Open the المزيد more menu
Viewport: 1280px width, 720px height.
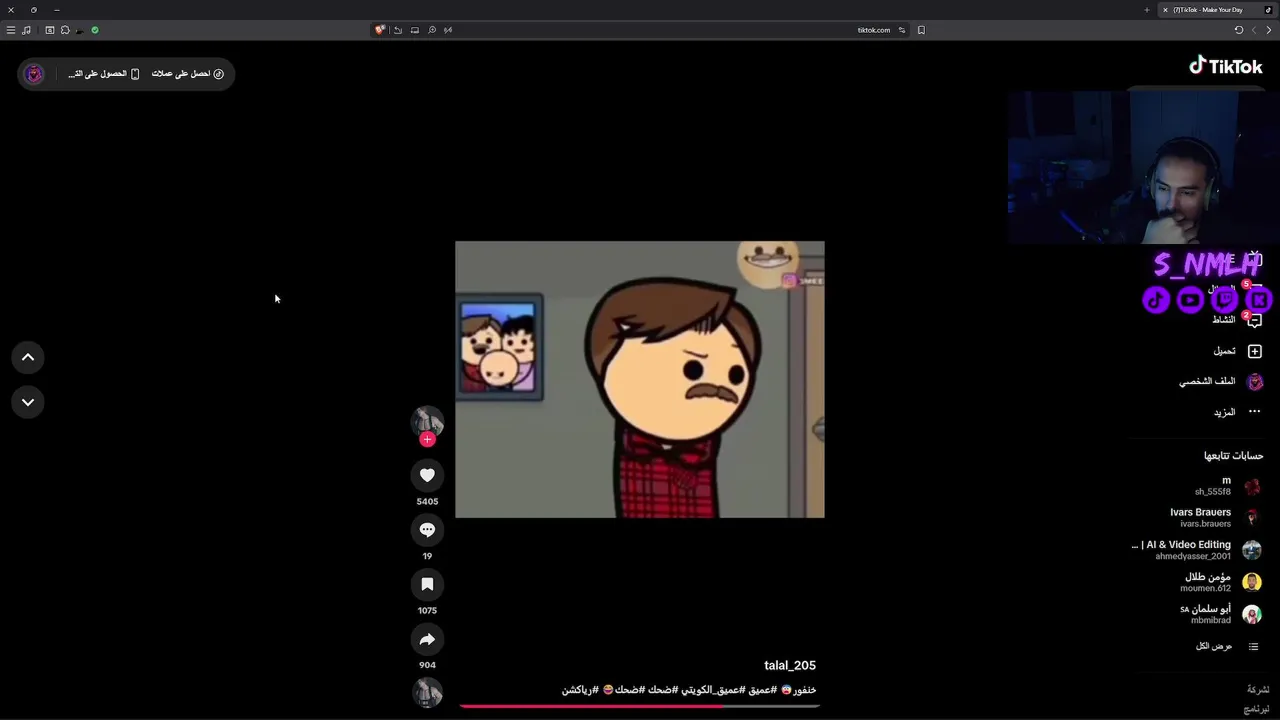1237,412
